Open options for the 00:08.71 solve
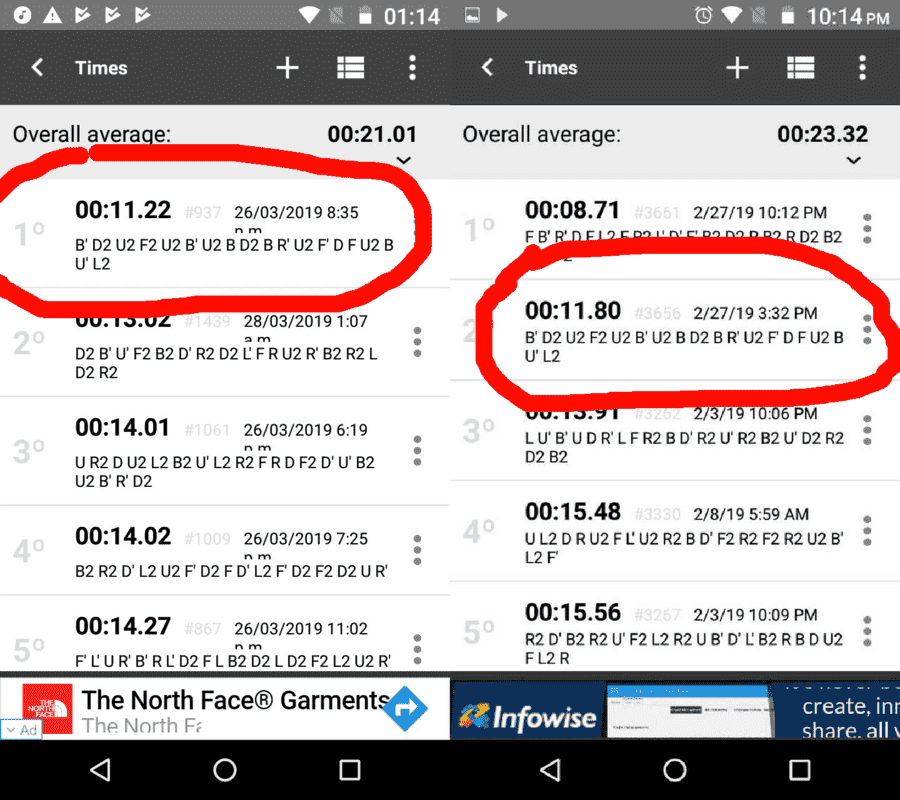Screen dimensions: 900x800 (x=867, y=228)
